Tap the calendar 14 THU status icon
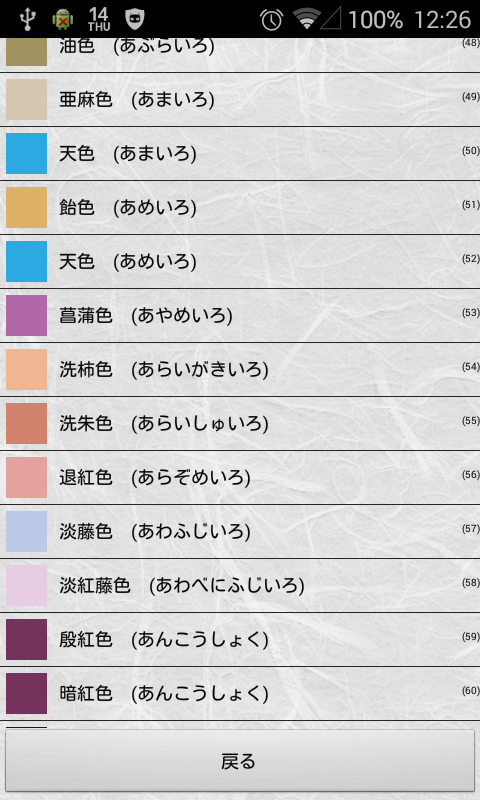 [98, 19]
